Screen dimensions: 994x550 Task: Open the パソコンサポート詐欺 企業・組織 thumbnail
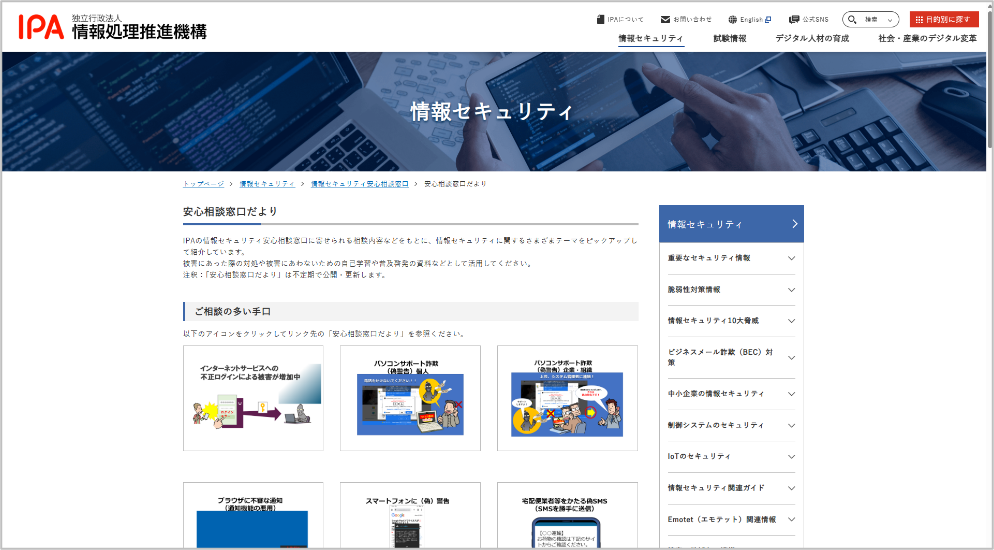tap(567, 398)
